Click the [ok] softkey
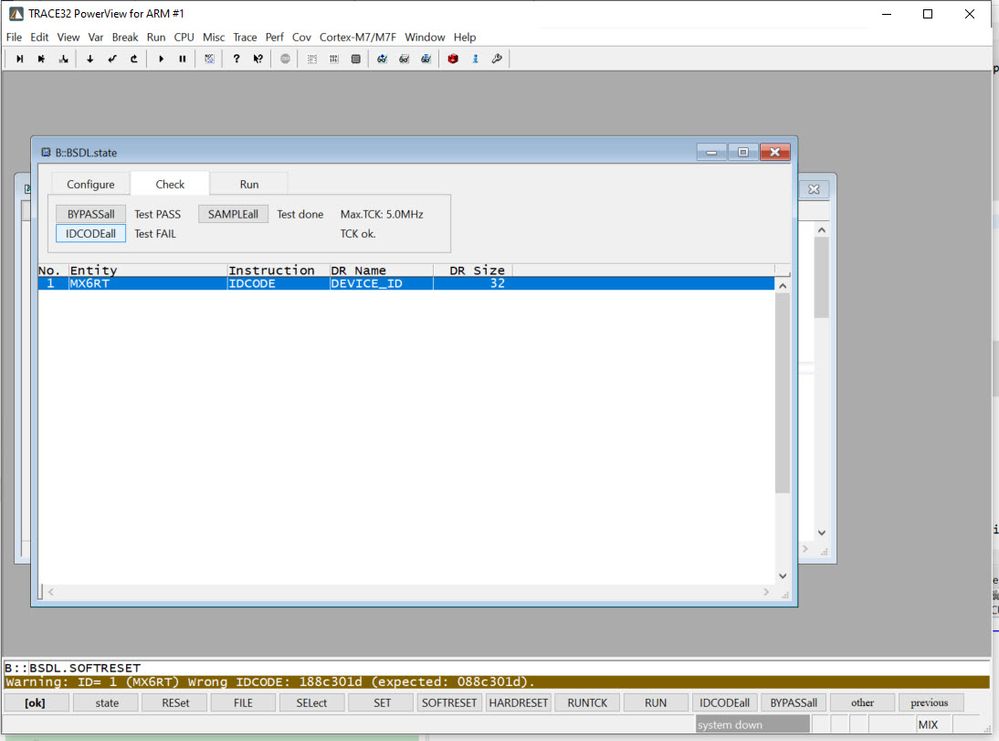This screenshot has width=999, height=741. (35, 703)
